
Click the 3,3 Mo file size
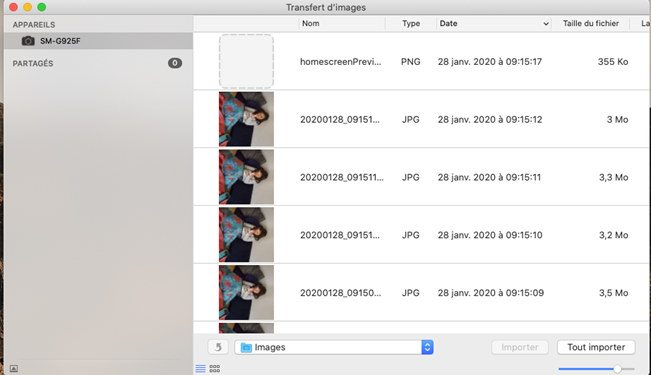point(613,177)
